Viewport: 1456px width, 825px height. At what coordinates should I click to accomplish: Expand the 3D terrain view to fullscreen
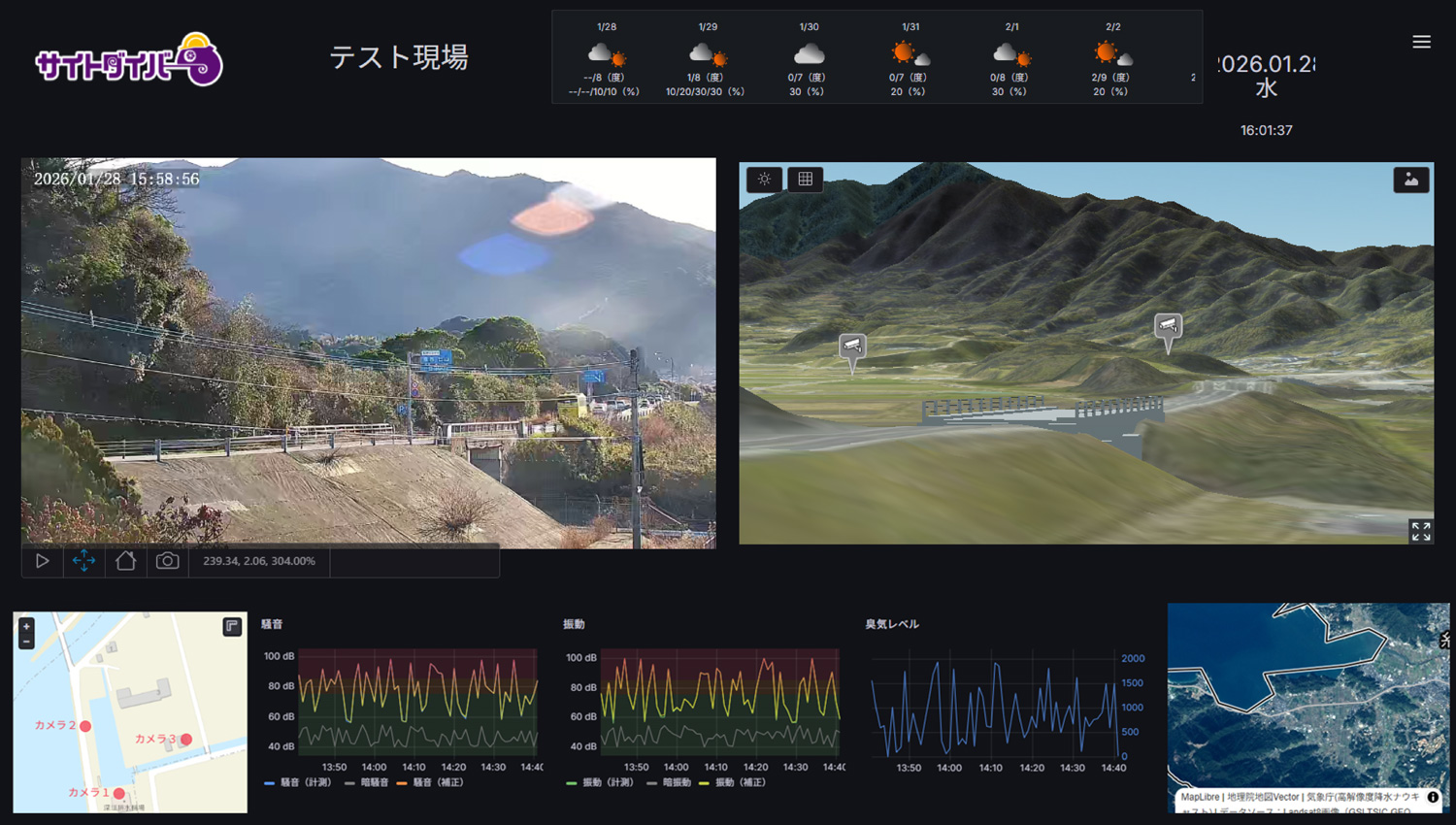click(x=1420, y=531)
